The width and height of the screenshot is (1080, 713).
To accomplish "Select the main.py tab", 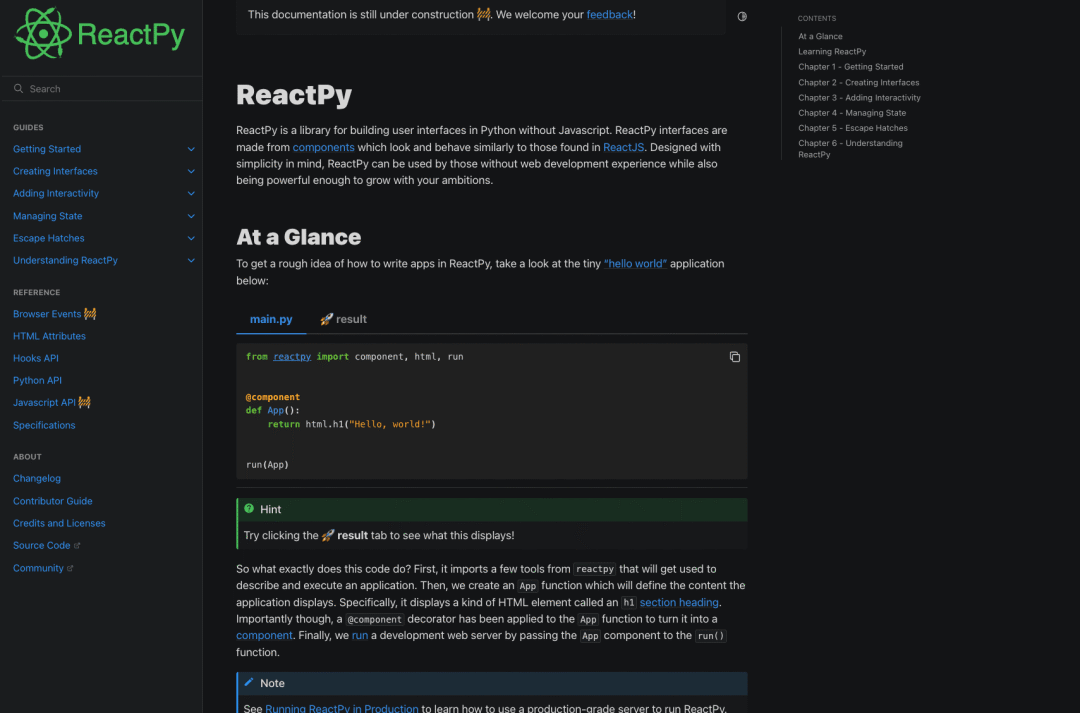I will pyautogui.click(x=271, y=319).
